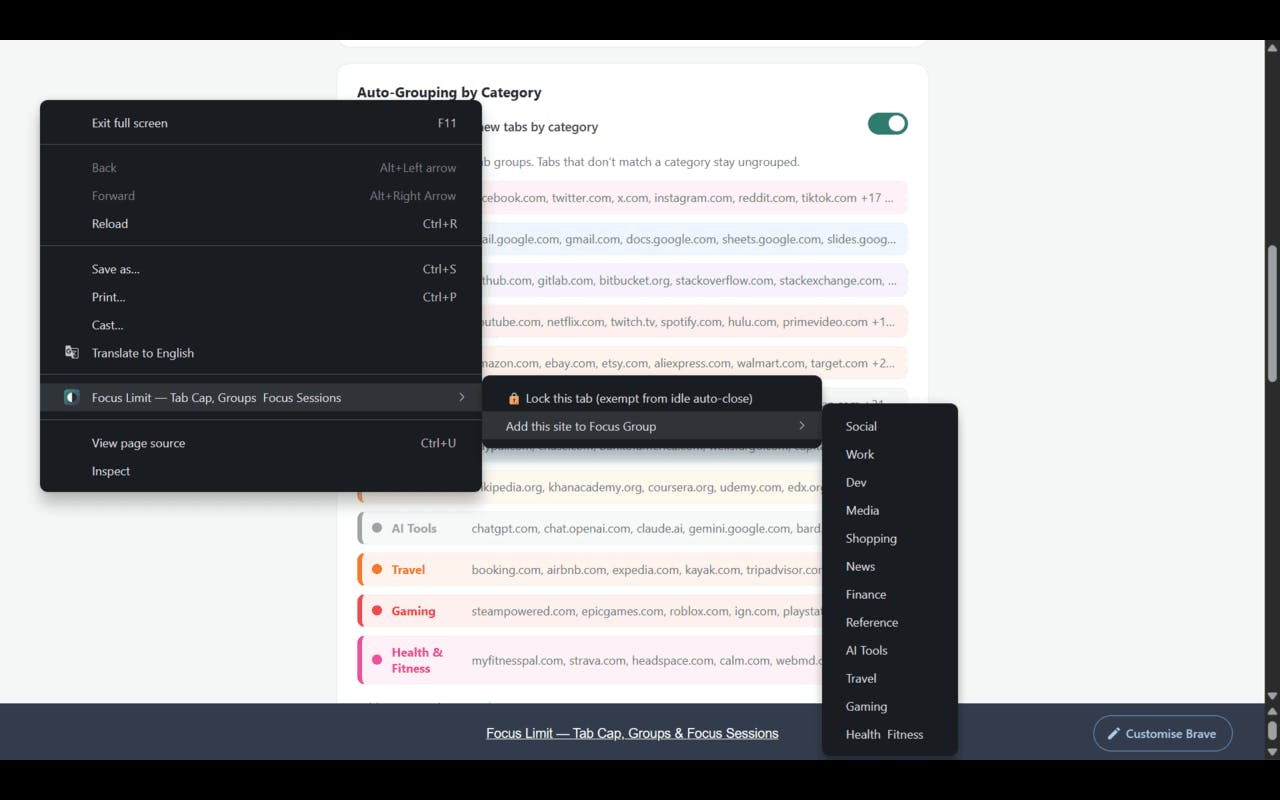Screen dimensions: 1280x800
Task: Open Cast... from the context menu
Action: pos(261,325)
